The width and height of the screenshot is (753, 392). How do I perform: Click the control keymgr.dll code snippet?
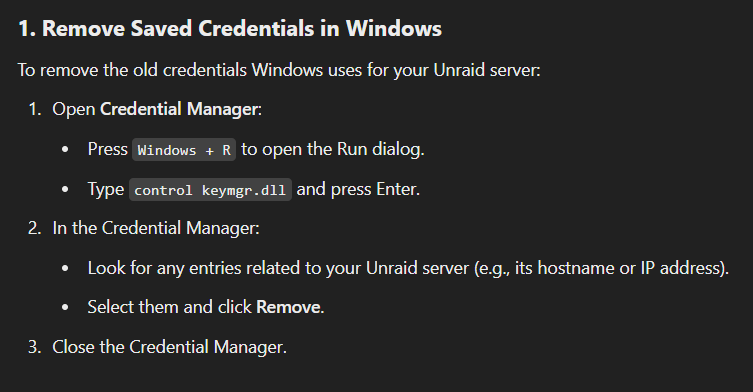pyautogui.click(x=210, y=190)
